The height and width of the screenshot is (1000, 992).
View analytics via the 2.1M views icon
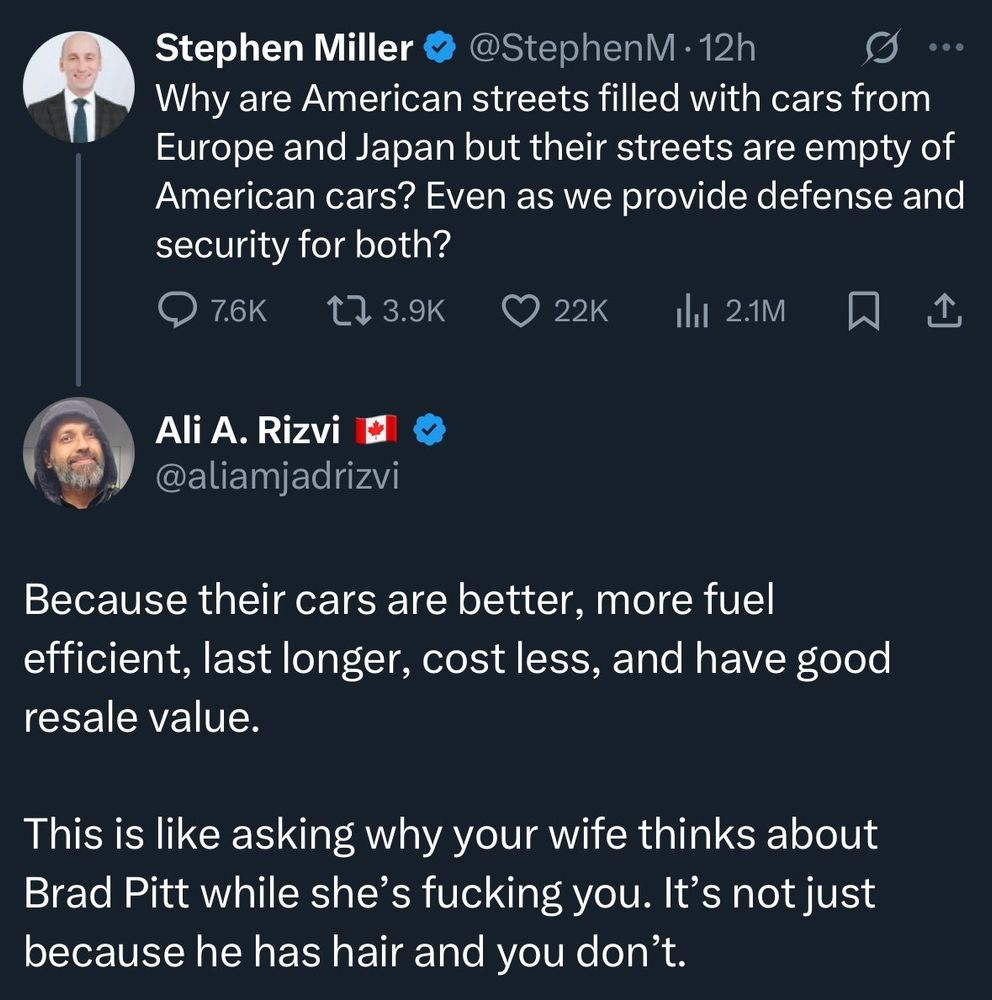691,313
